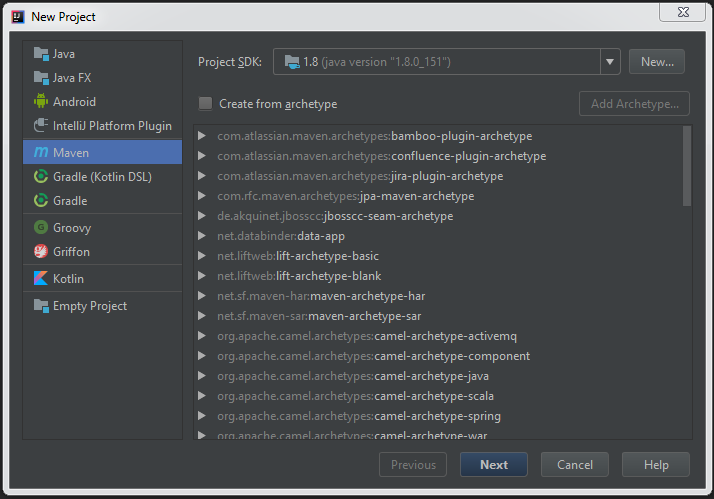Select the confluence-plugin-archetype row text
714x499 pixels.
(x=382, y=156)
